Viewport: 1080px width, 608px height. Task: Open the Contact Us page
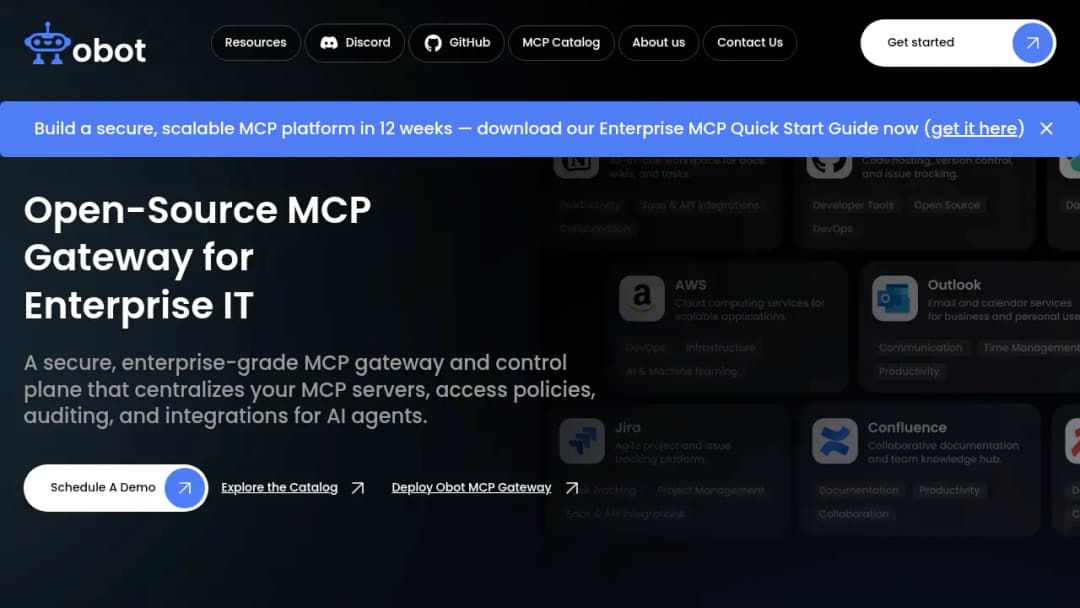pos(749,43)
